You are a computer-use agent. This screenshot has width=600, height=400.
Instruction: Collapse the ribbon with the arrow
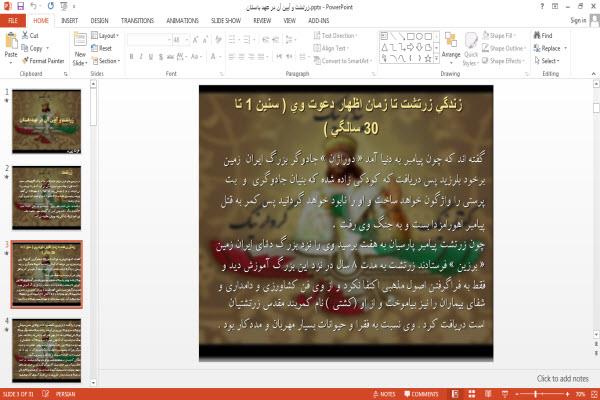[x=593, y=73]
